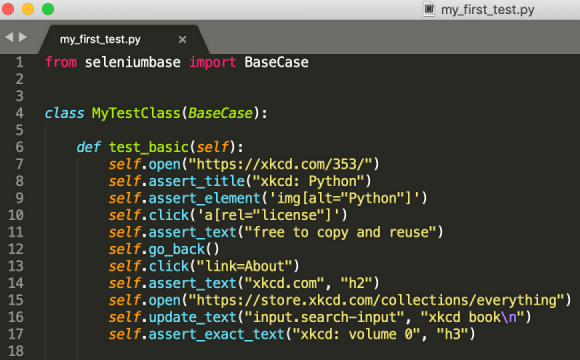580x360 pixels.
Task: Click the file icon in title bar
Action: [x=429, y=9]
